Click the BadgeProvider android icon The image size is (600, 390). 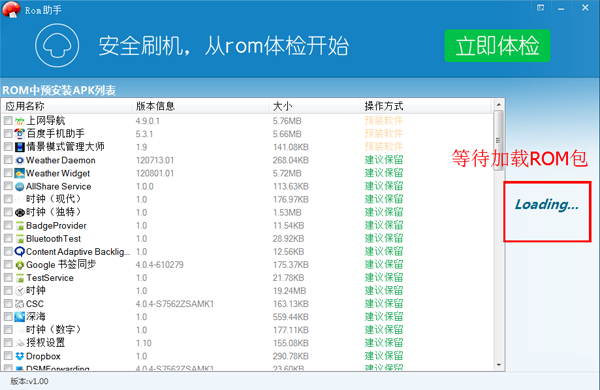(20, 226)
